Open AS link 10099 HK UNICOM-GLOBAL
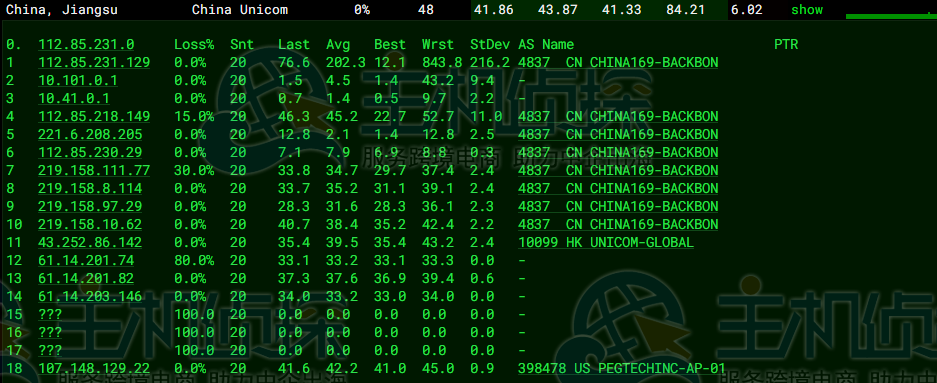Image resolution: width=937 pixels, height=383 pixels. coord(606,242)
